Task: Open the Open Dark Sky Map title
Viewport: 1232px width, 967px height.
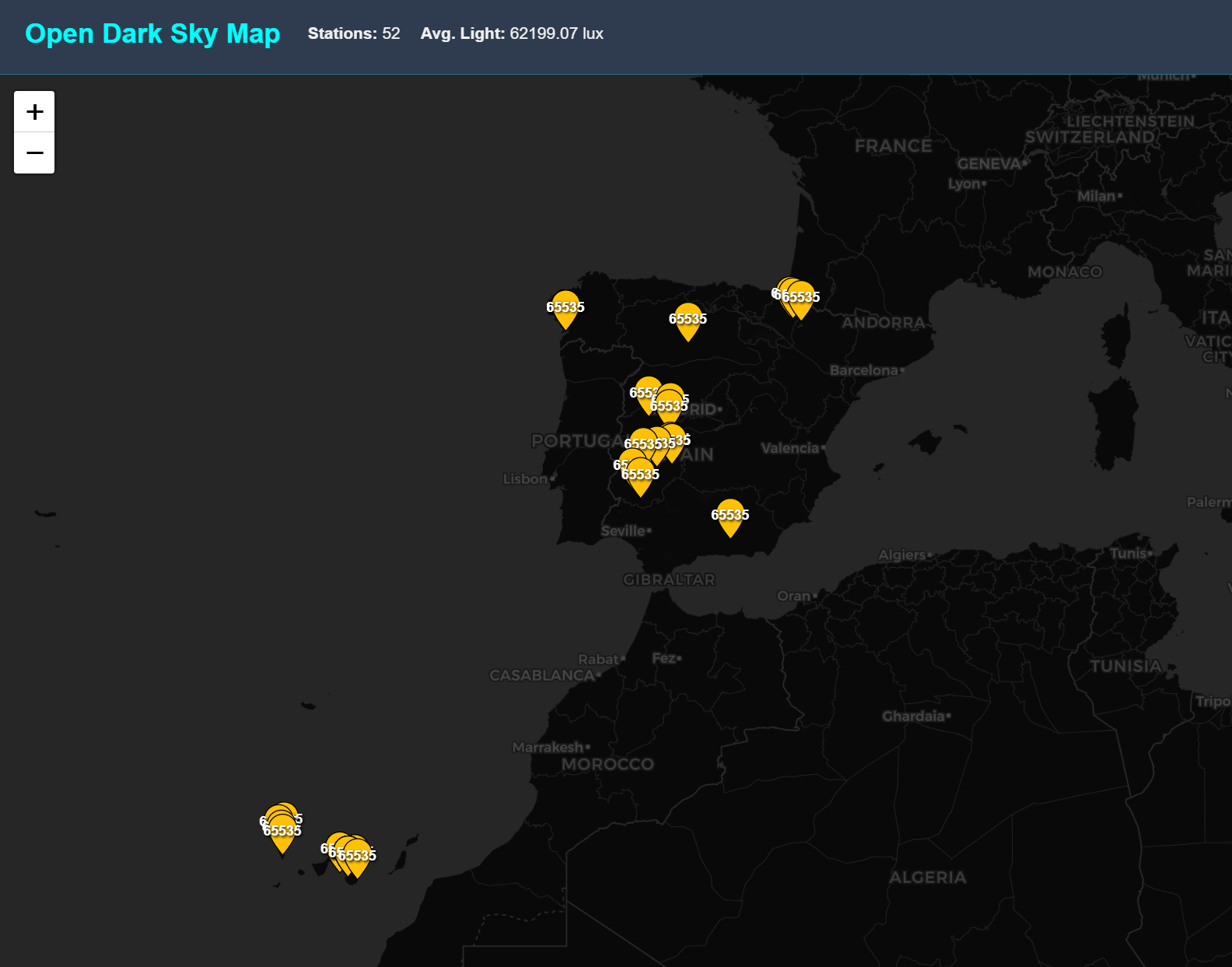Action: click(152, 33)
